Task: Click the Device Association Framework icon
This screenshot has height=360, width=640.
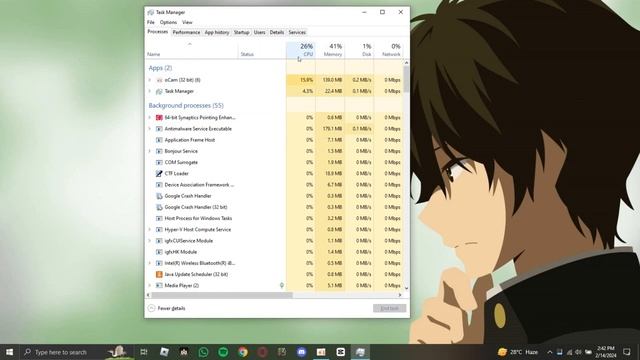Action: [x=159, y=185]
